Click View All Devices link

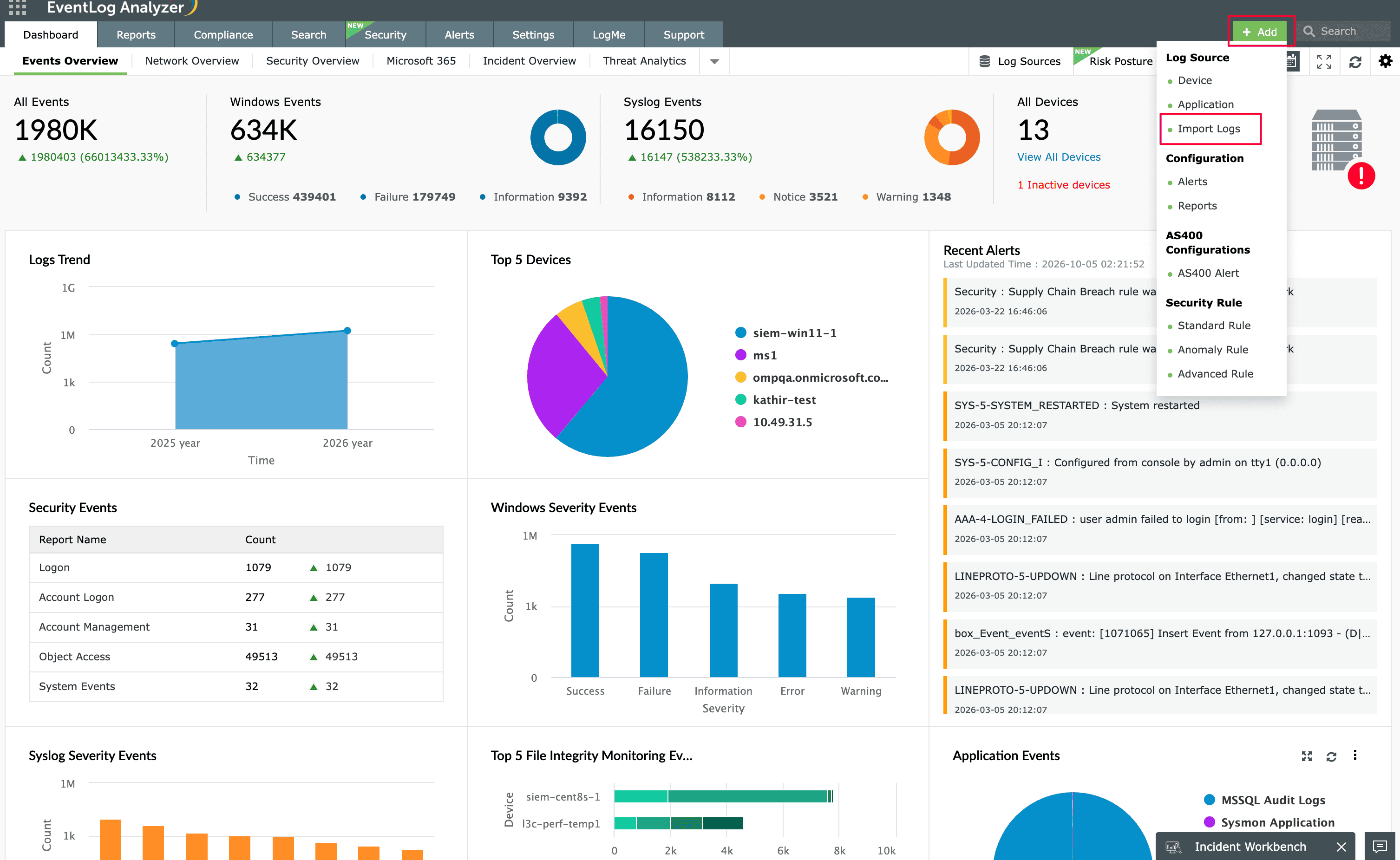pos(1059,157)
